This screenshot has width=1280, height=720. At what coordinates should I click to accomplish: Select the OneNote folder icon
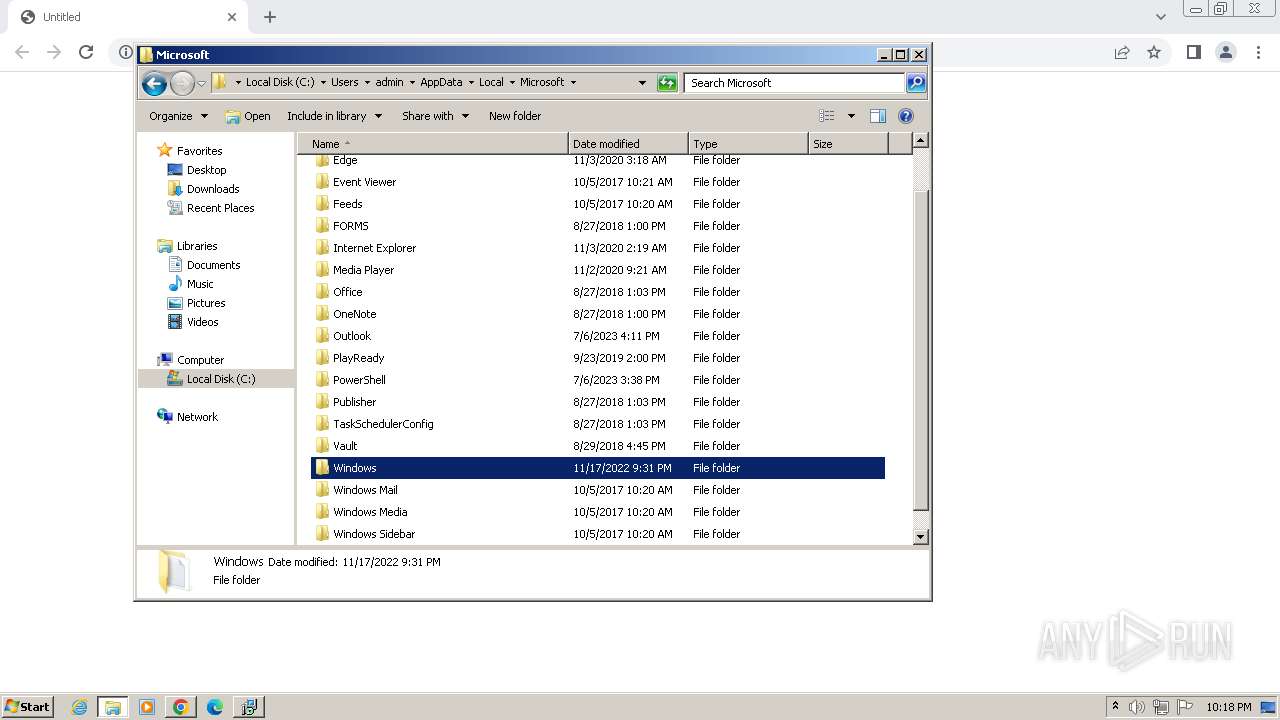point(322,314)
